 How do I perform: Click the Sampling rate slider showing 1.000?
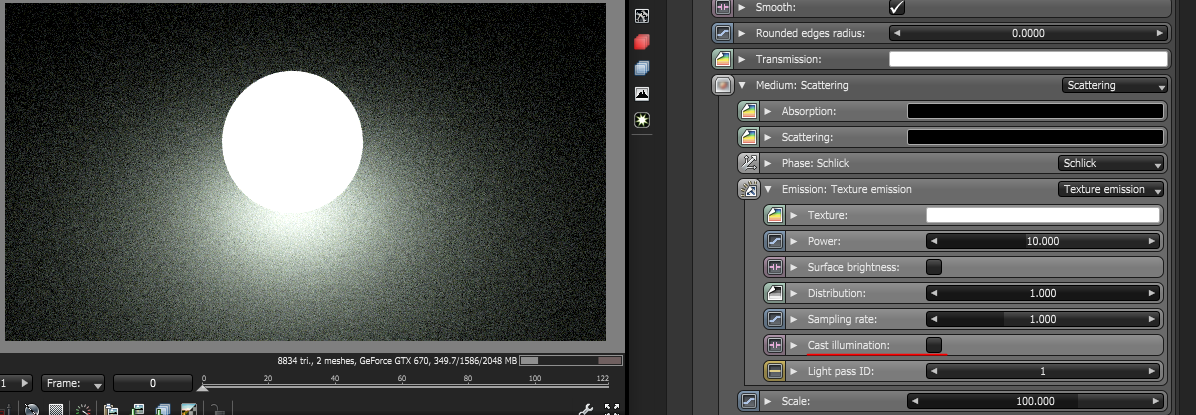[1043, 319]
